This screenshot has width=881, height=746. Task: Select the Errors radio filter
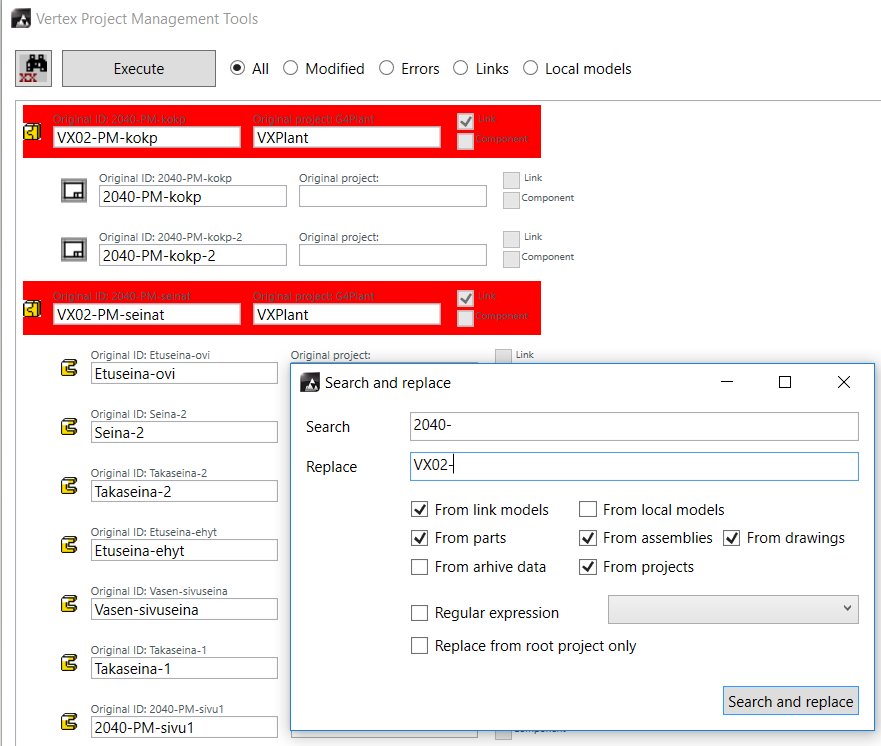click(x=386, y=69)
